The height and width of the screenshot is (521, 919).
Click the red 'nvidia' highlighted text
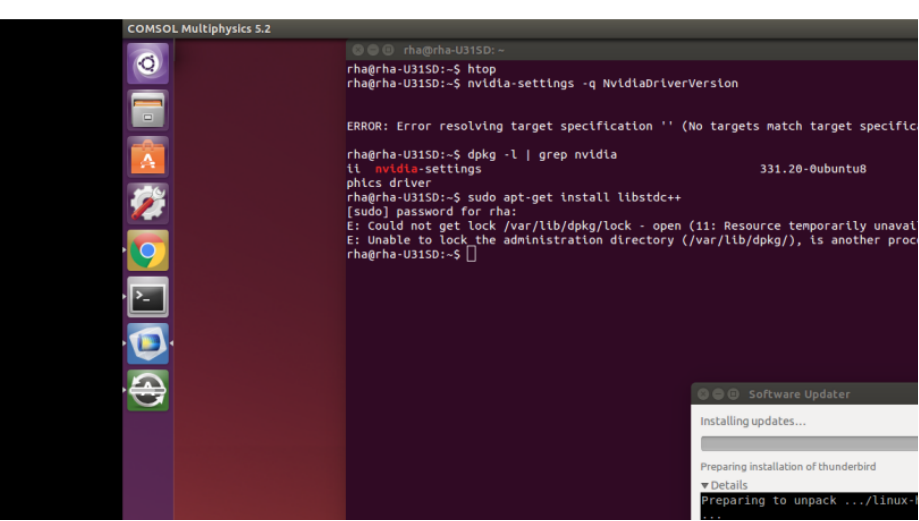click(x=397, y=169)
